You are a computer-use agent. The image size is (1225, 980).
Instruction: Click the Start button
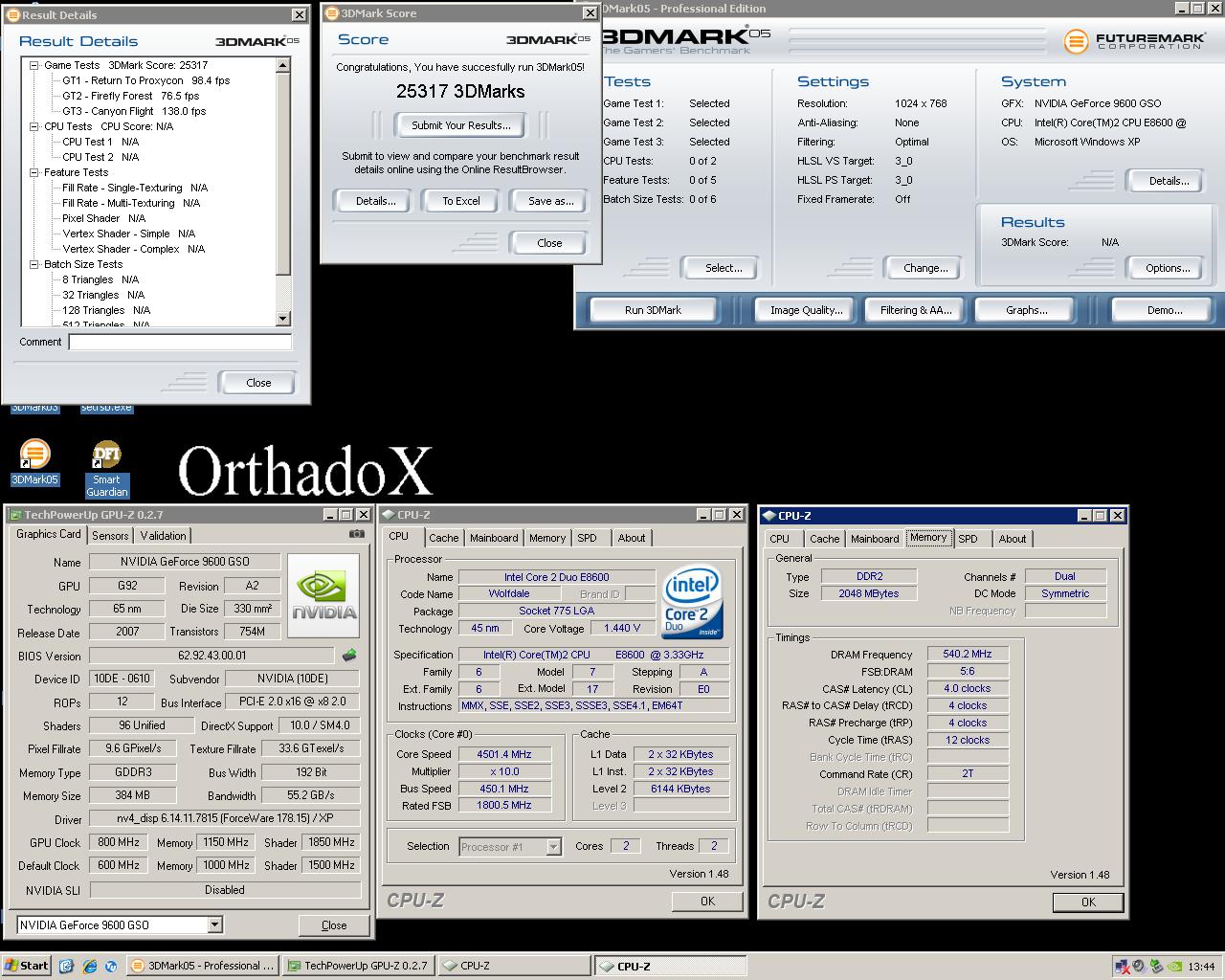27,966
